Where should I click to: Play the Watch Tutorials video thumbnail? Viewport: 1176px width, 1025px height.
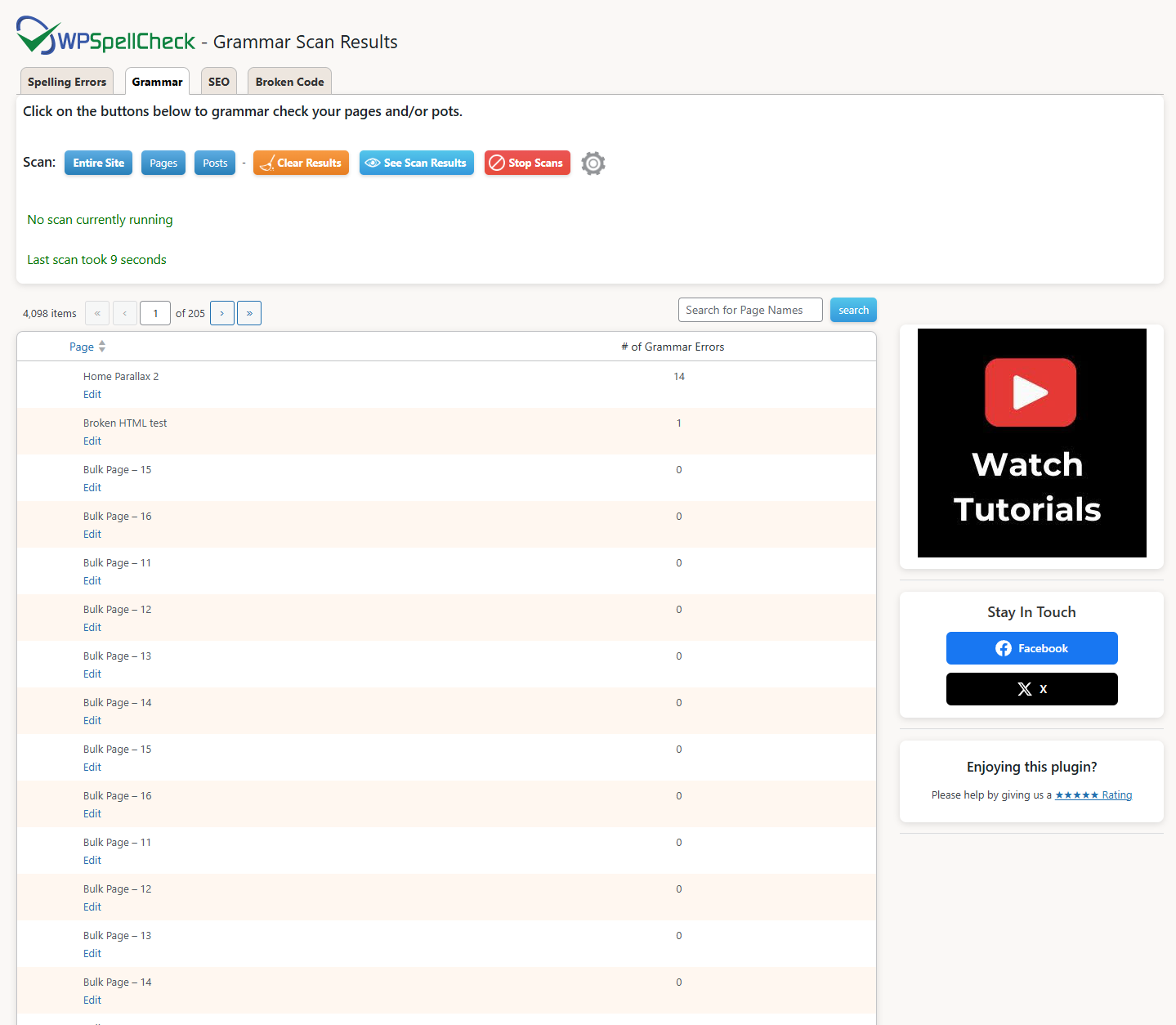[1031, 443]
